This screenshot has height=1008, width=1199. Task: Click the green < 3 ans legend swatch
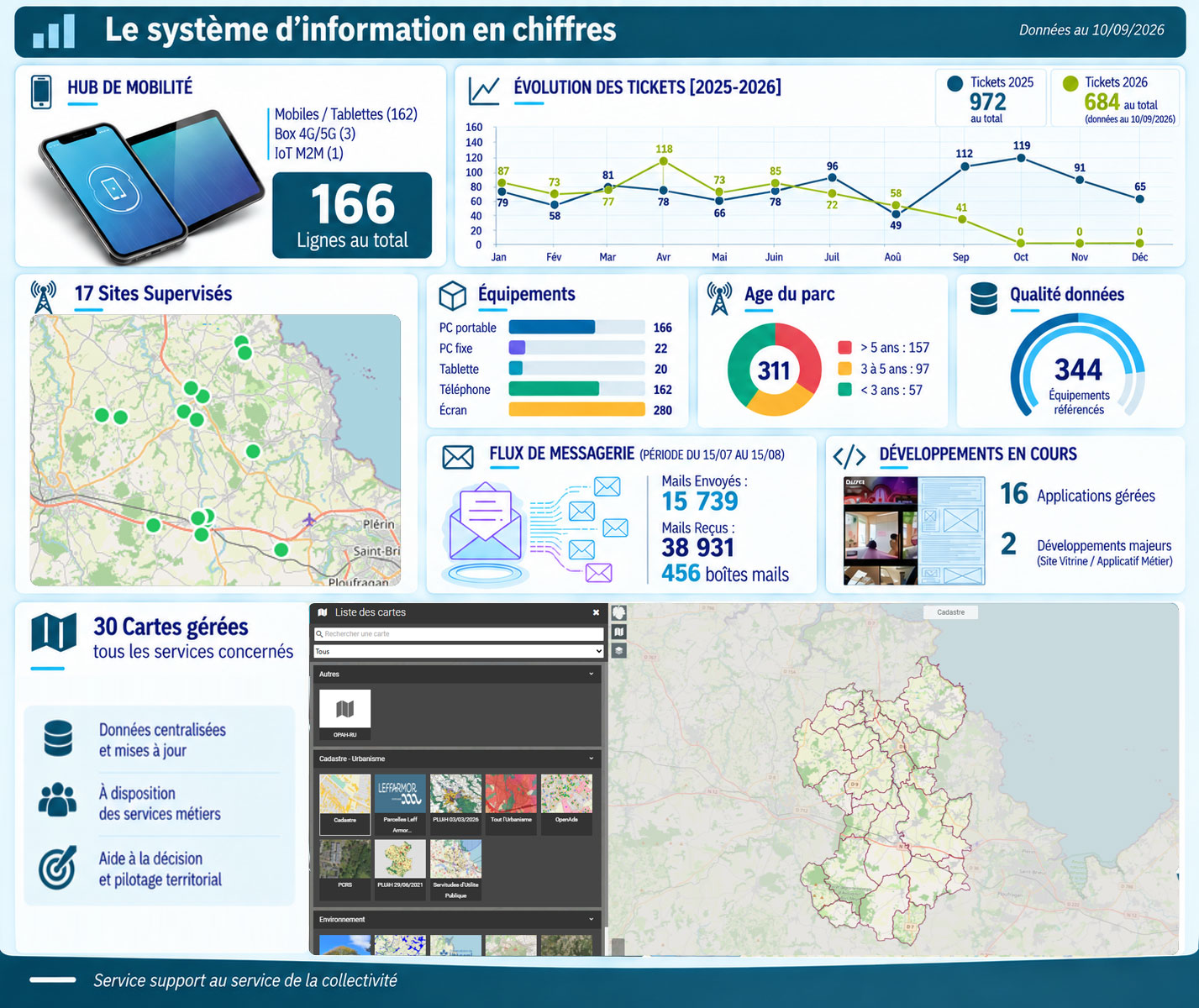[x=845, y=390]
